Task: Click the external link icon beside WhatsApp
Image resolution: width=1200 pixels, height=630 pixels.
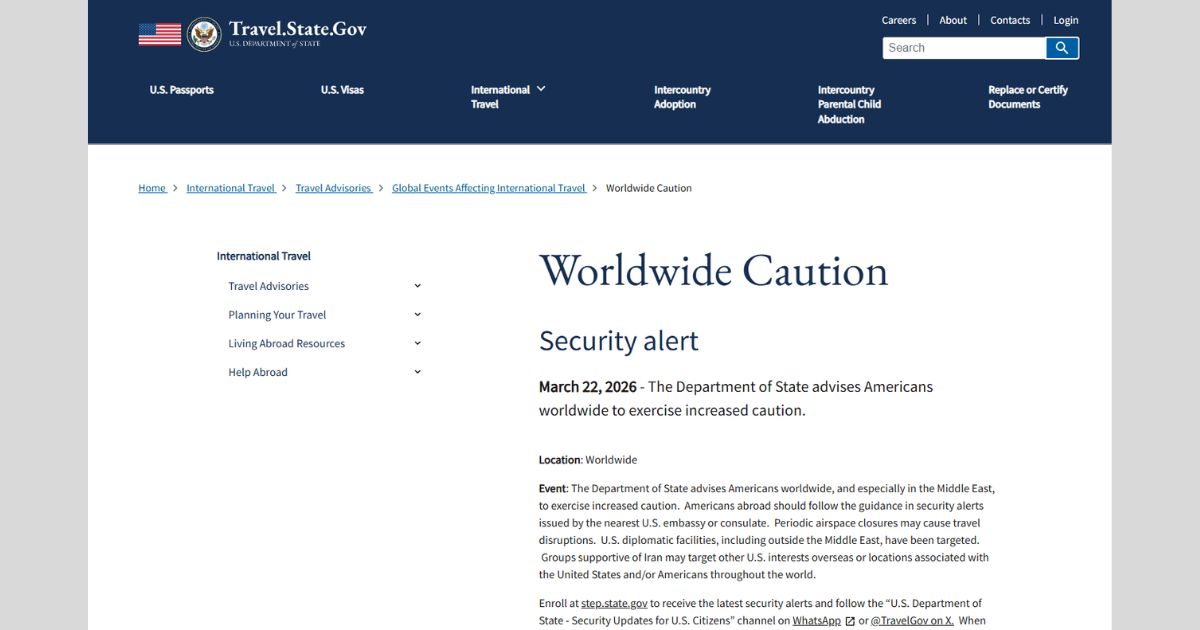Action: point(850,621)
